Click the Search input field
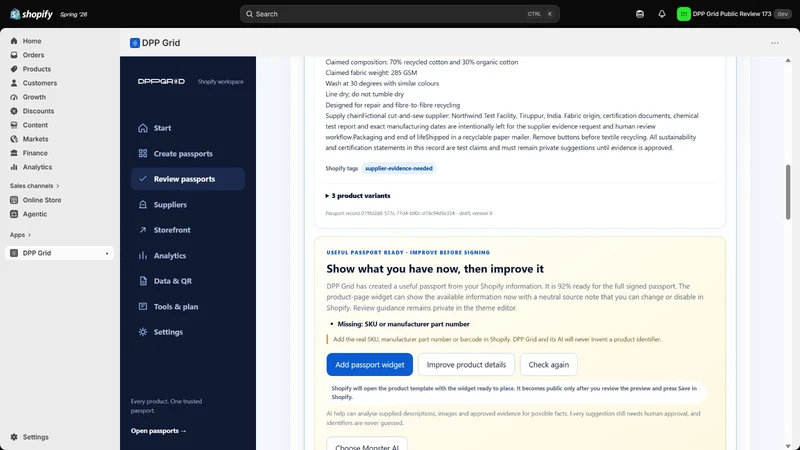The height and width of the screenshot is (450, 800). [399, 14]
